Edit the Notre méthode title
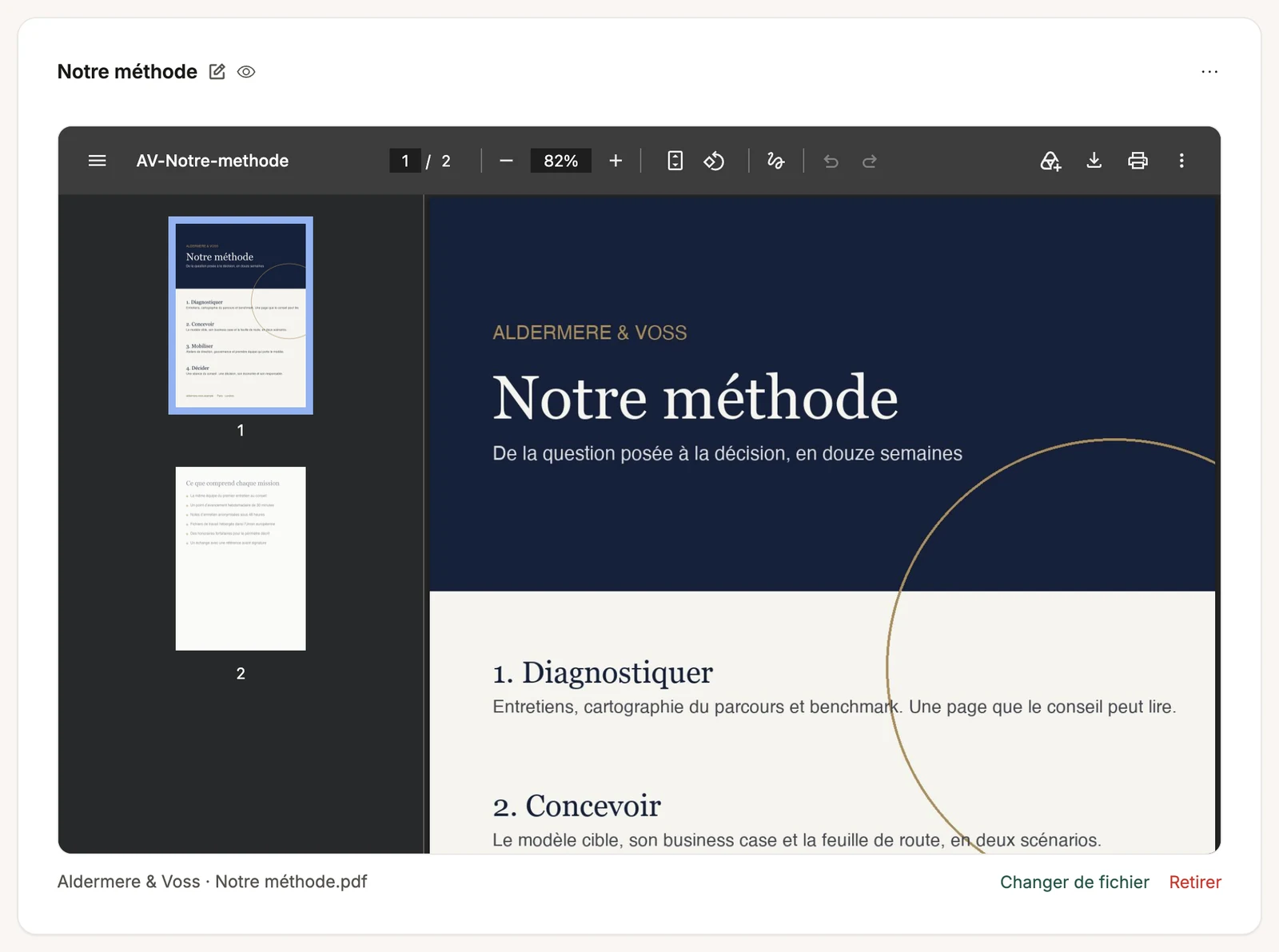This screenshot has height=952, width=1279. (x=217, y=72)
